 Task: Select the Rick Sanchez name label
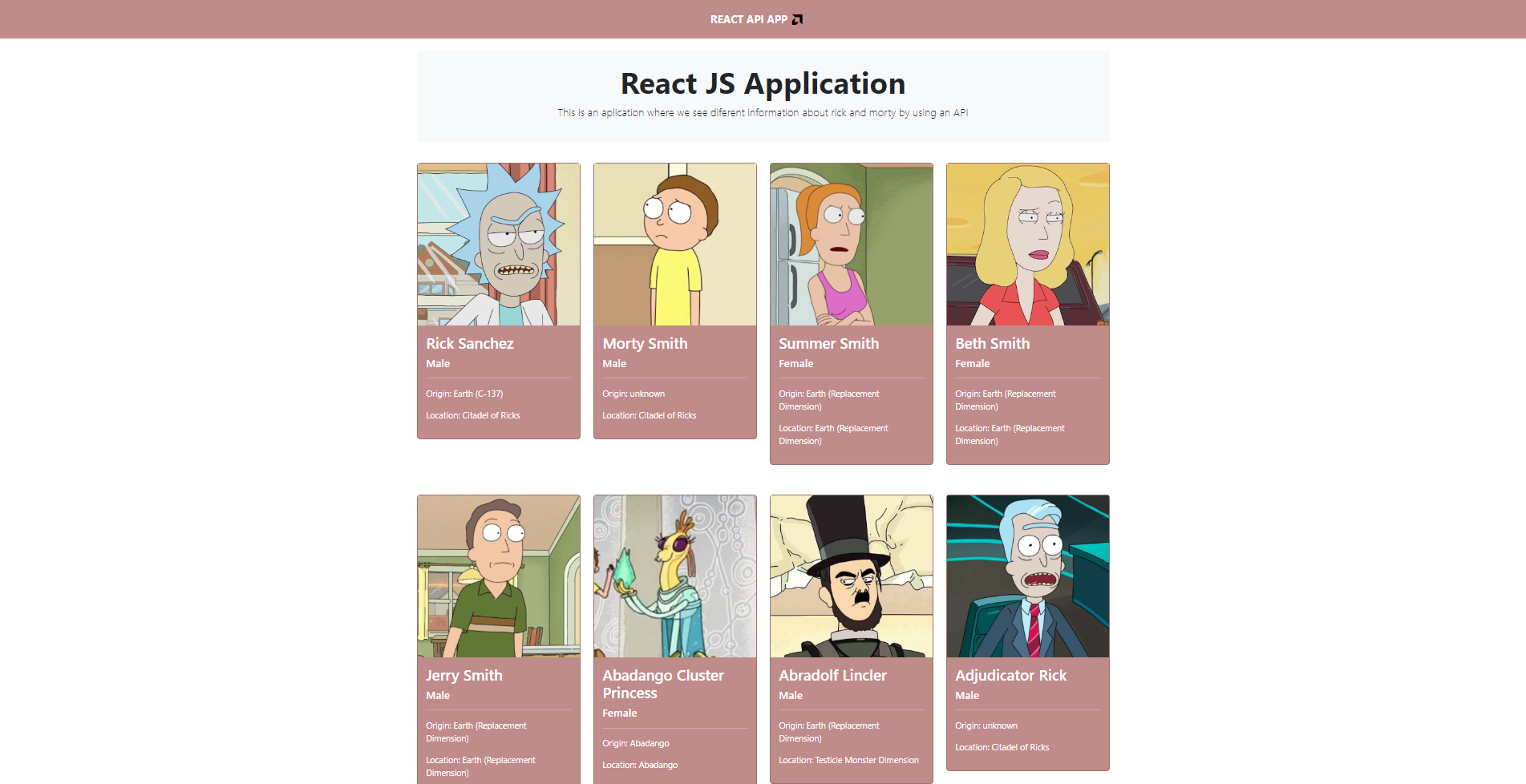pos(470,343)
